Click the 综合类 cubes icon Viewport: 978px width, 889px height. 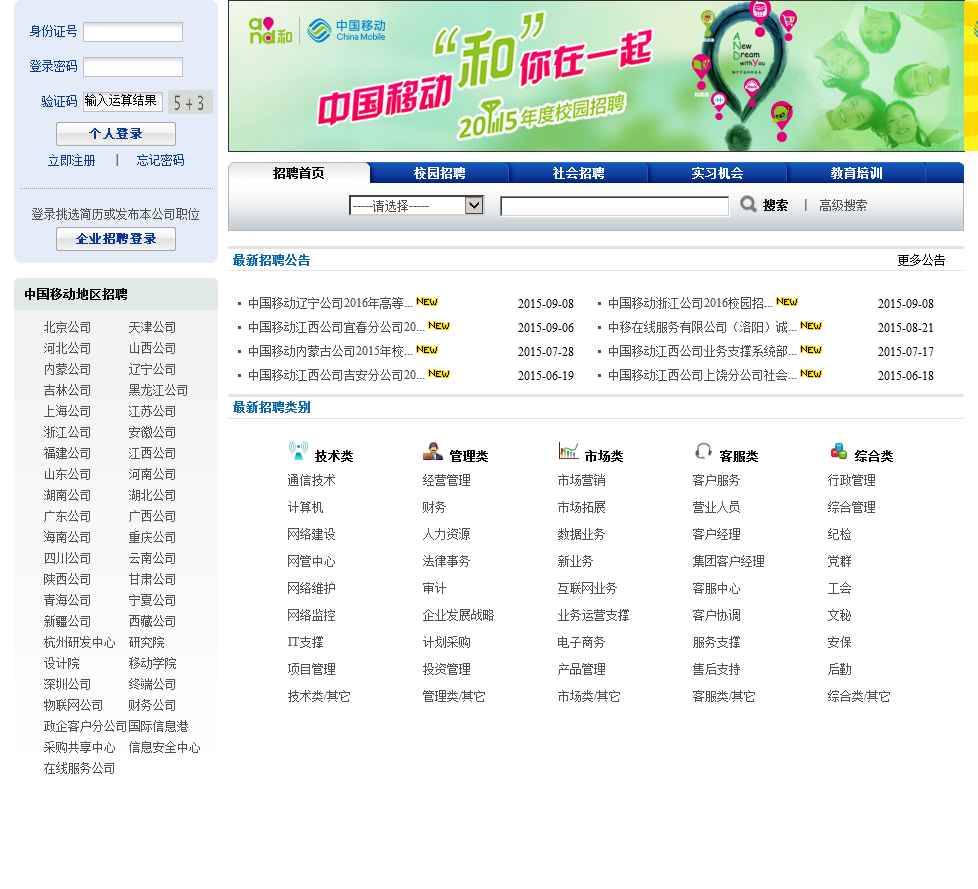pos(838,450)
